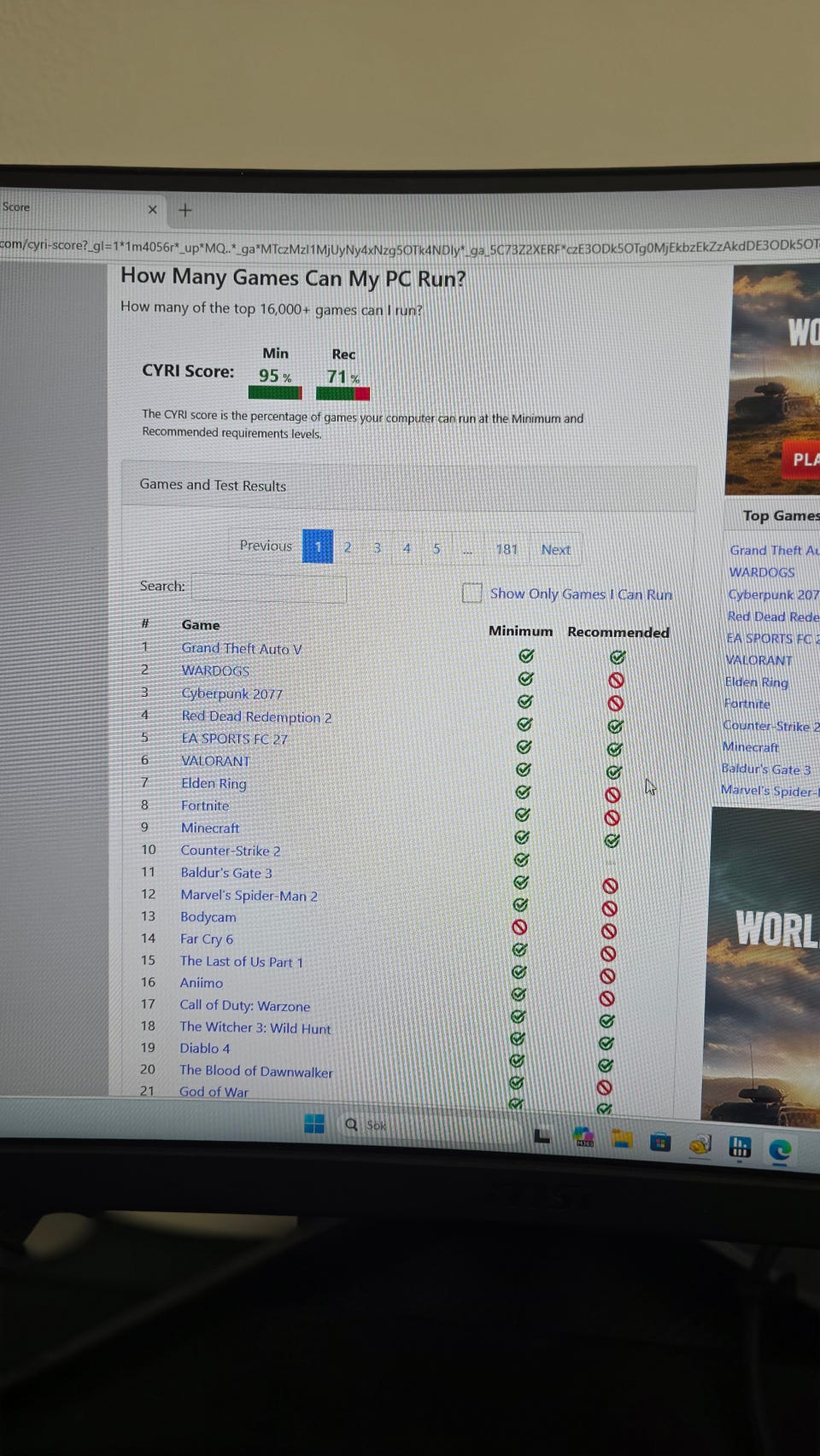Open Cyberpunk 2077 link in the results list

click(x=231, y=693)
